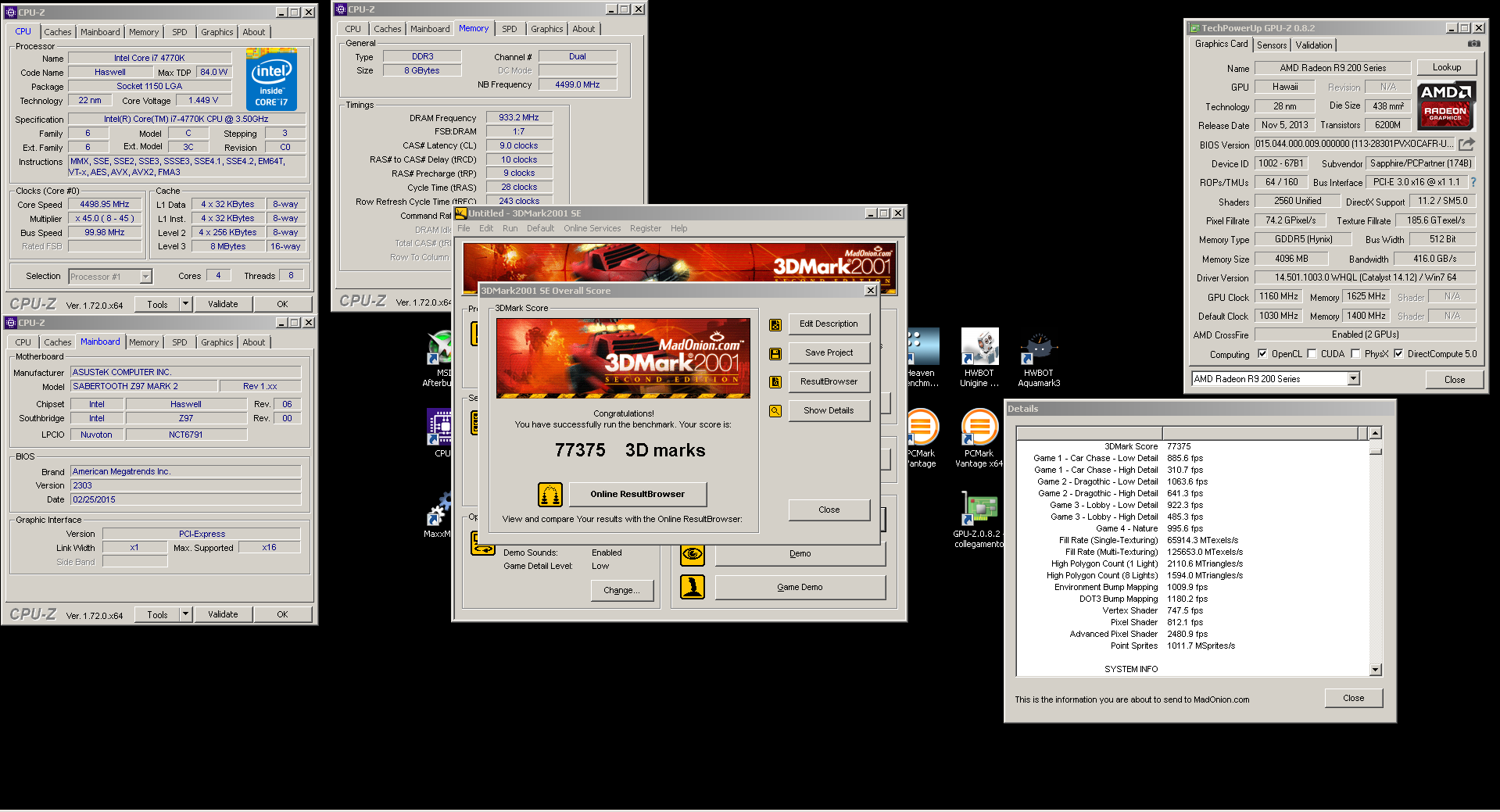This screenshot has height=812, width=1500.
Task: Click the '3DMark Score 77375' details row
Action: 1194,446
